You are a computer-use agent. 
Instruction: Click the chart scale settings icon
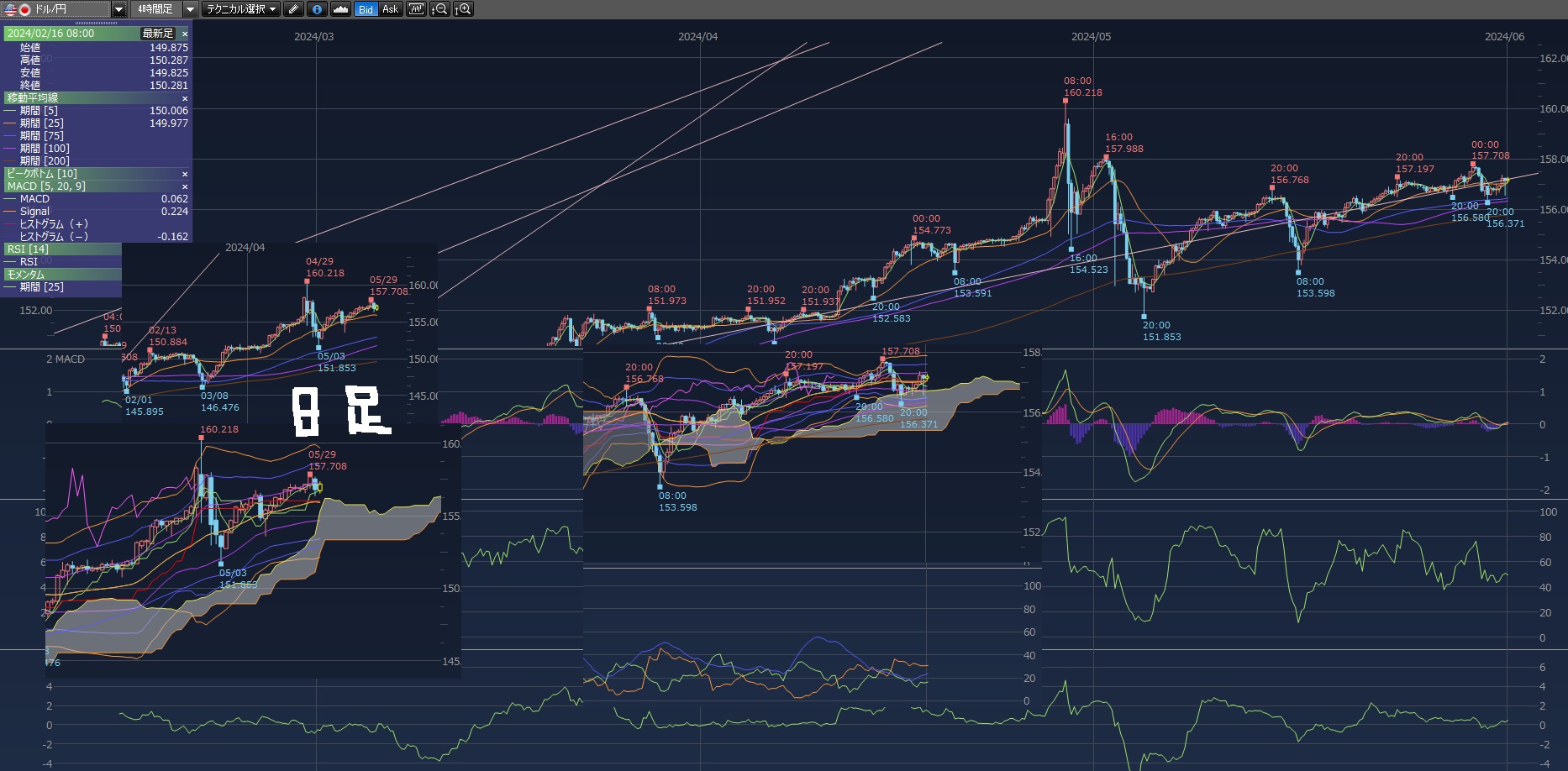tap(416, 9)
